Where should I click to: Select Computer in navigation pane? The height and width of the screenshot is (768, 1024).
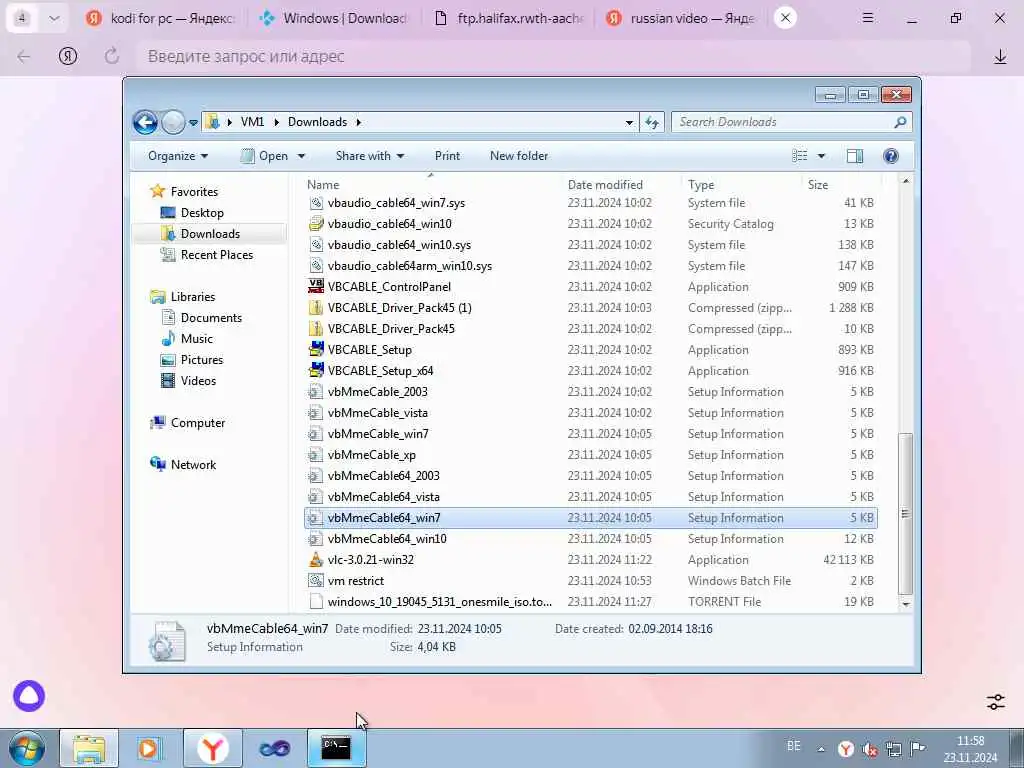coord(197,423)
